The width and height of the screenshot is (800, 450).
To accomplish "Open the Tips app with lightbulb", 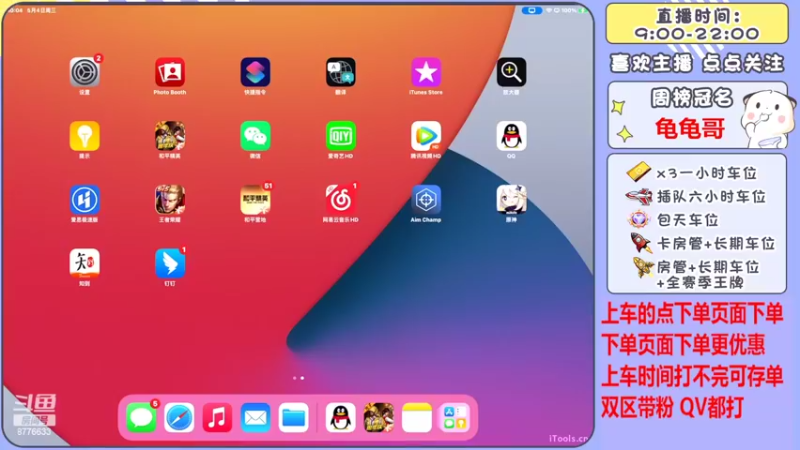I will (x=85, y=136).
